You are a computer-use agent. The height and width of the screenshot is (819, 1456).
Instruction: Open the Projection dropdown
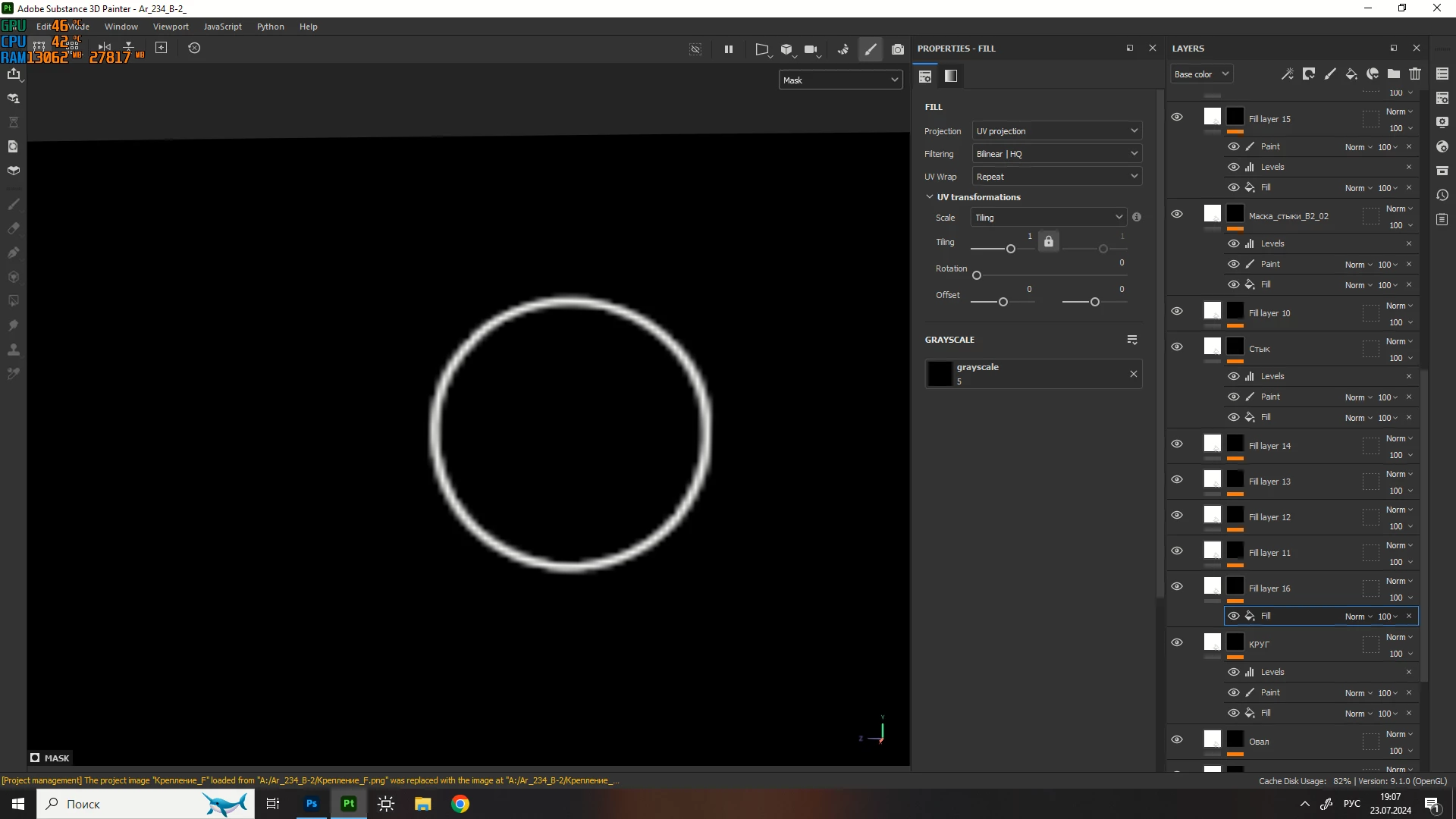1056,131
